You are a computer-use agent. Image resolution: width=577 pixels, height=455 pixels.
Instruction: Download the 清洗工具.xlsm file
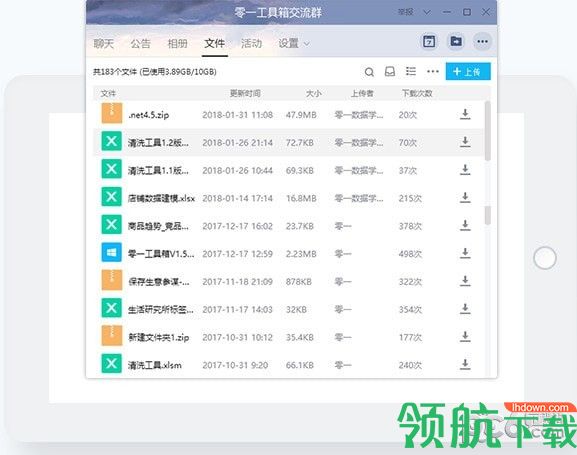coord(465,364)
